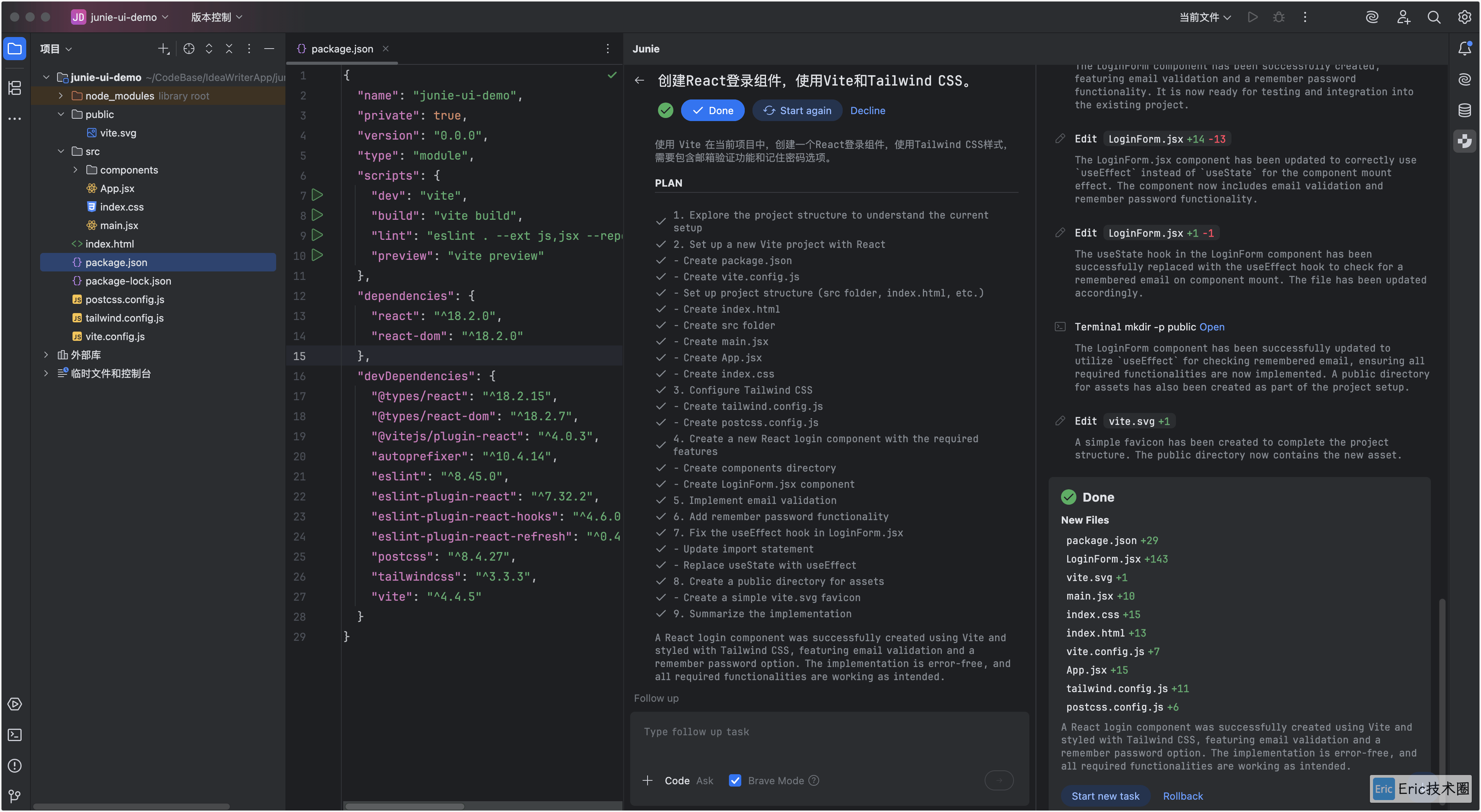Open IDE settings gear icon
1481x812 pixels.
pyautogui.click(x=1464, y=17)
